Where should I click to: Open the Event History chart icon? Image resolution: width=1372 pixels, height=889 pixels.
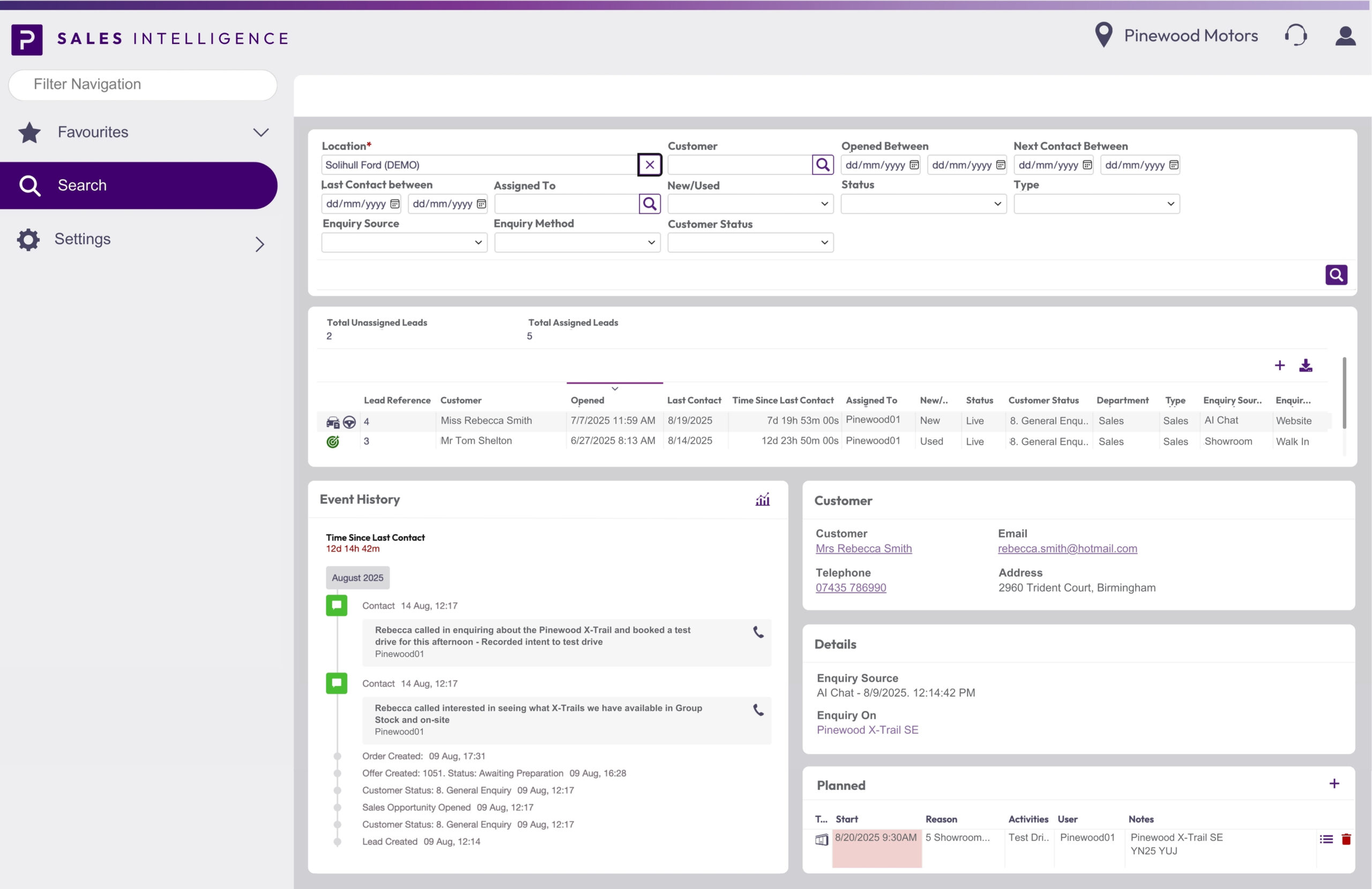click(x=762, y=500)
